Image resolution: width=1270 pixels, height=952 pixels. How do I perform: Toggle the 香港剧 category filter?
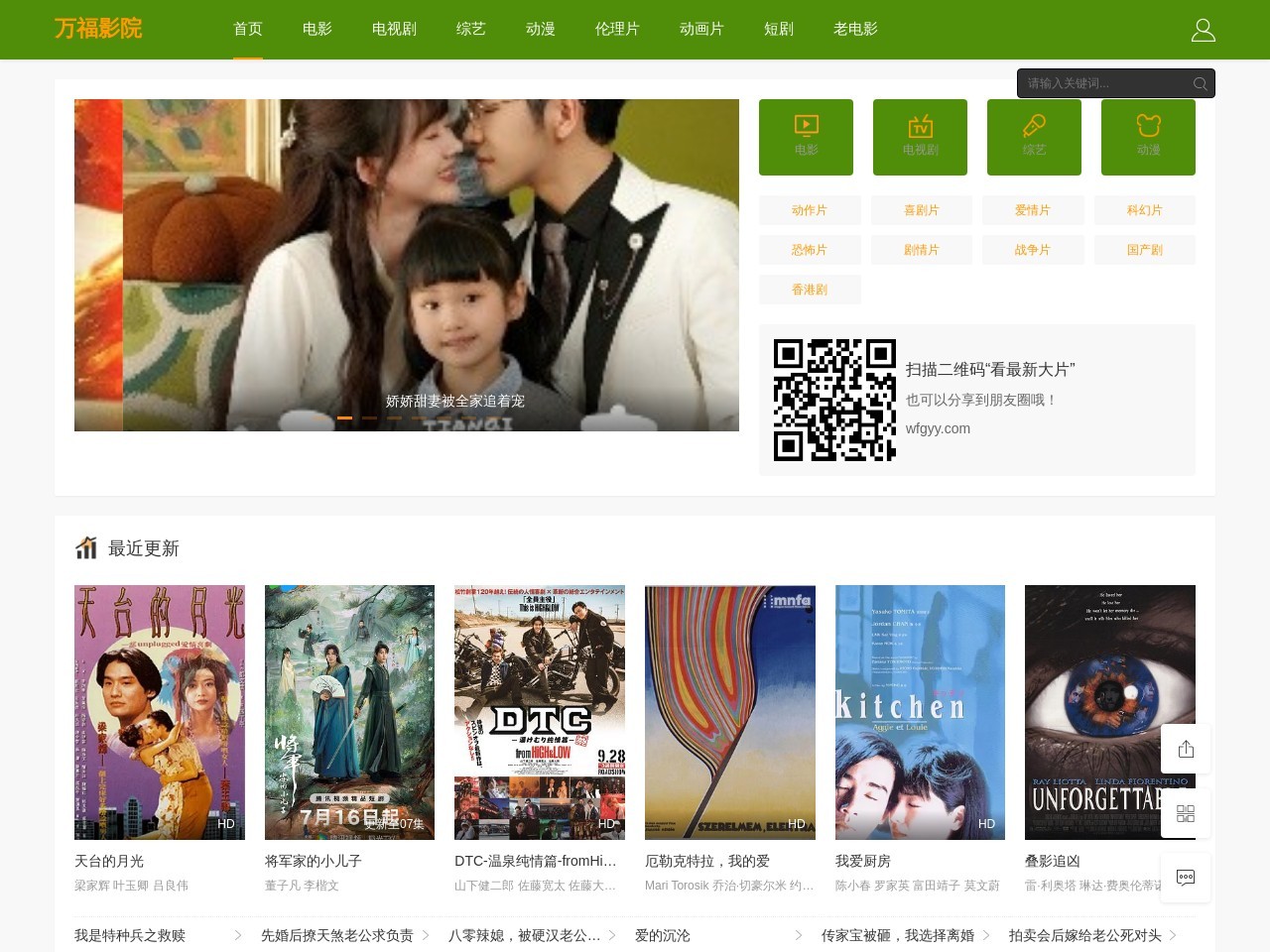pos(810,289)
